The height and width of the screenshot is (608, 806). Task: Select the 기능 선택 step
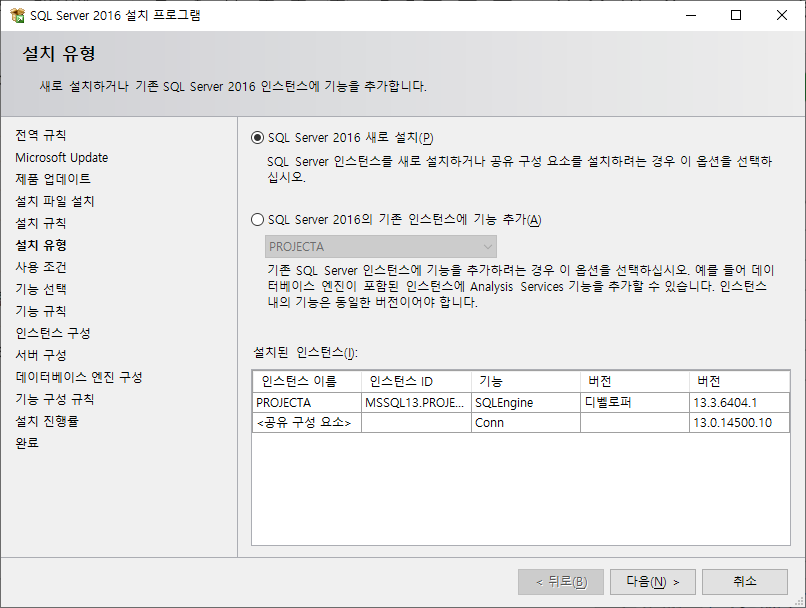[41, 289]
